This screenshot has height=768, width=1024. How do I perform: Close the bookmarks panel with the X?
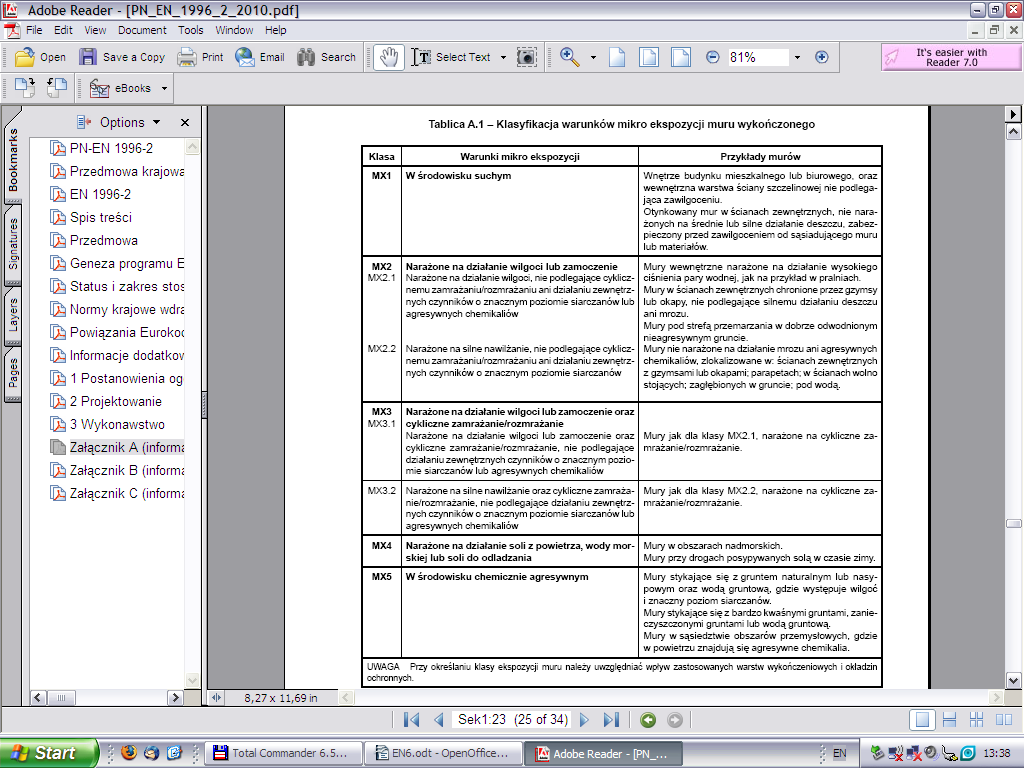point(185,122)
